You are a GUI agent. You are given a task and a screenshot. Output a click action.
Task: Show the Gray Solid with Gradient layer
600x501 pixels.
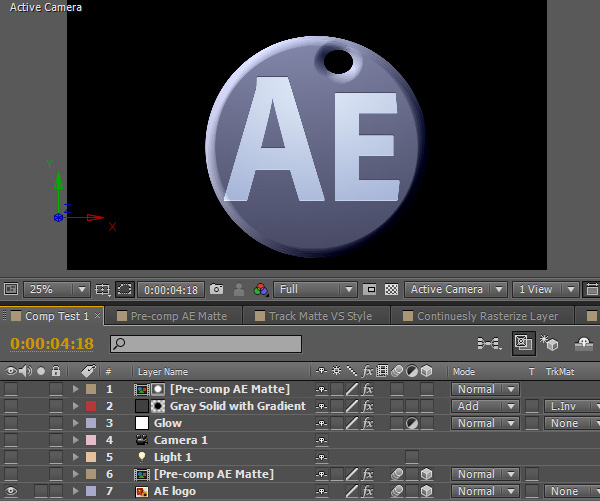point(11,407)
